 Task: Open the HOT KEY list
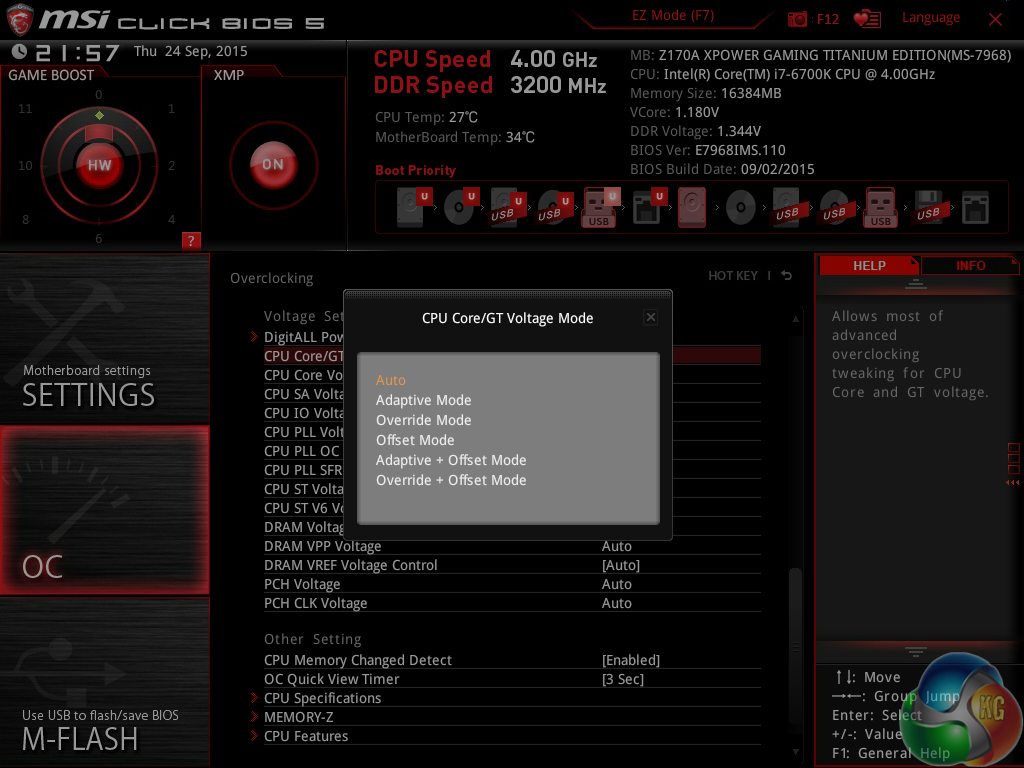point(733,276)
